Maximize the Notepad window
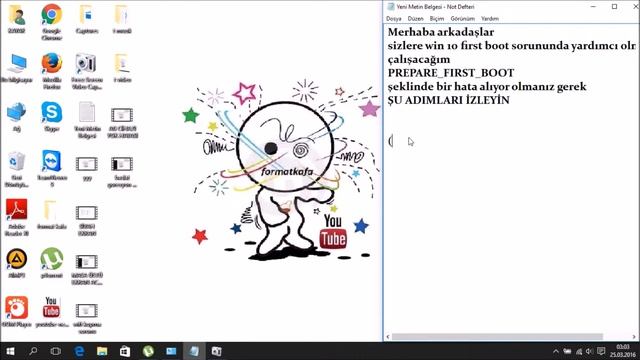 614,7
